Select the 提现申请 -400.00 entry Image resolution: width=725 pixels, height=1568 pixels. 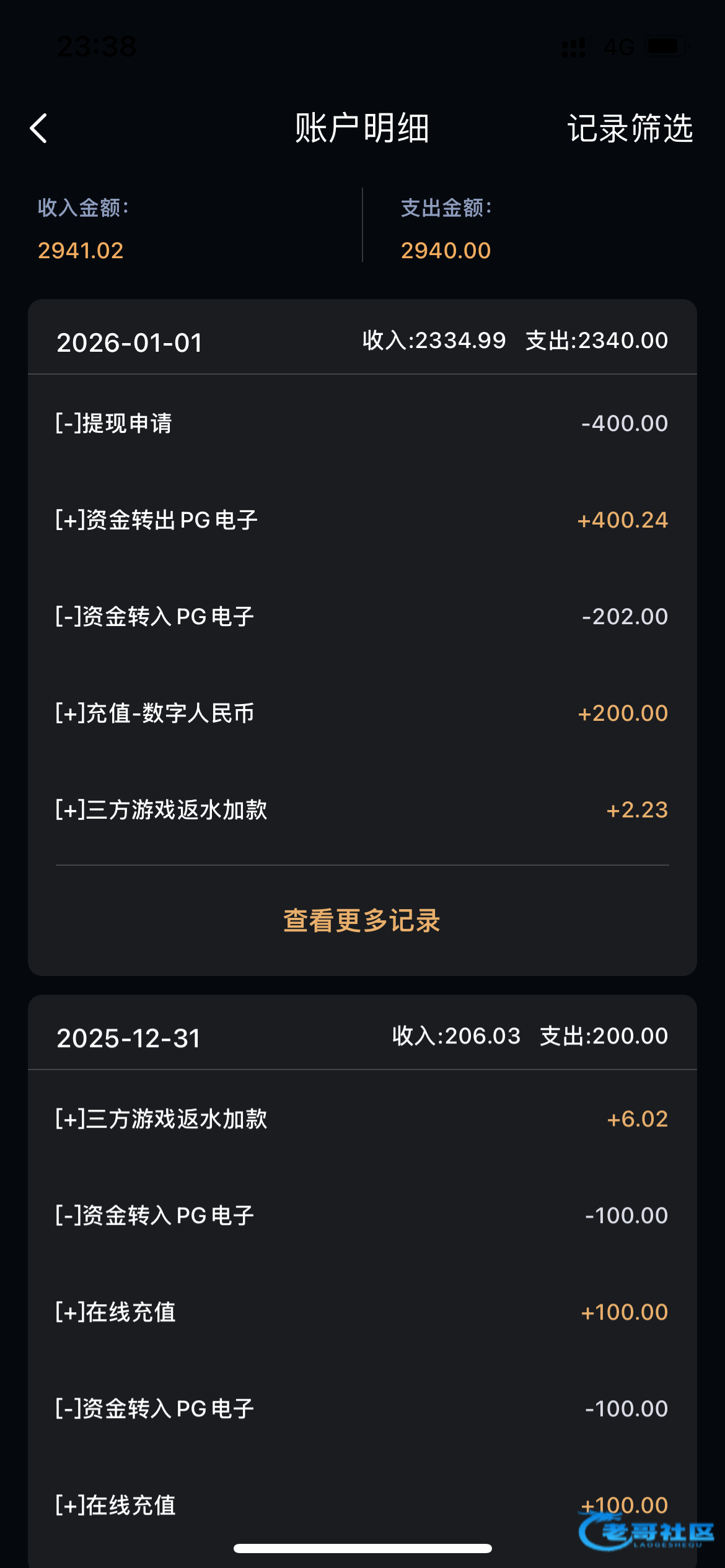(x=362, y=423)
